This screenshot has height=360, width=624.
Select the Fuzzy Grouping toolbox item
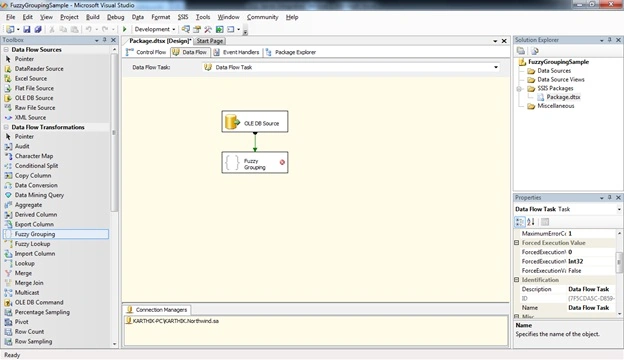pyautogui.click(x=56, y=234)
